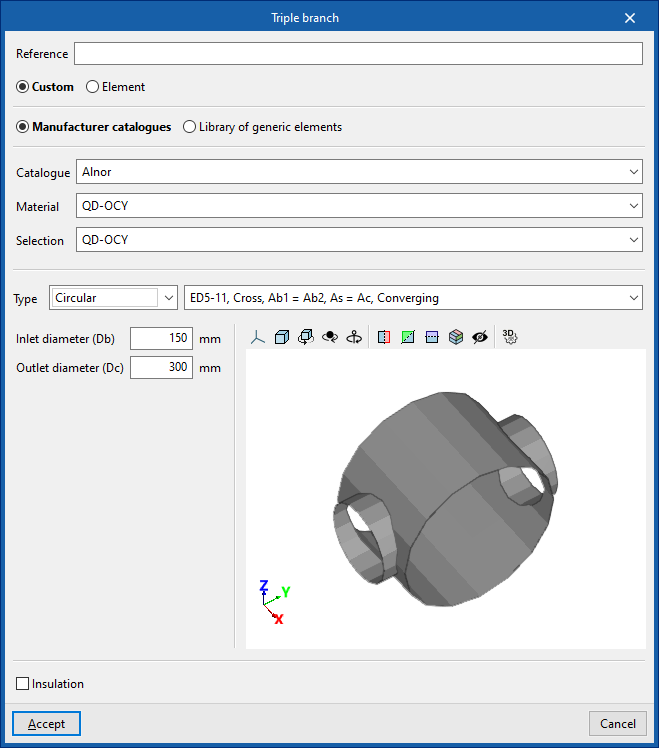Click the Inlet diameter (Db) field
Viewport: 659px width, 748px height.
pyautogui.click(x=161, y=338)
